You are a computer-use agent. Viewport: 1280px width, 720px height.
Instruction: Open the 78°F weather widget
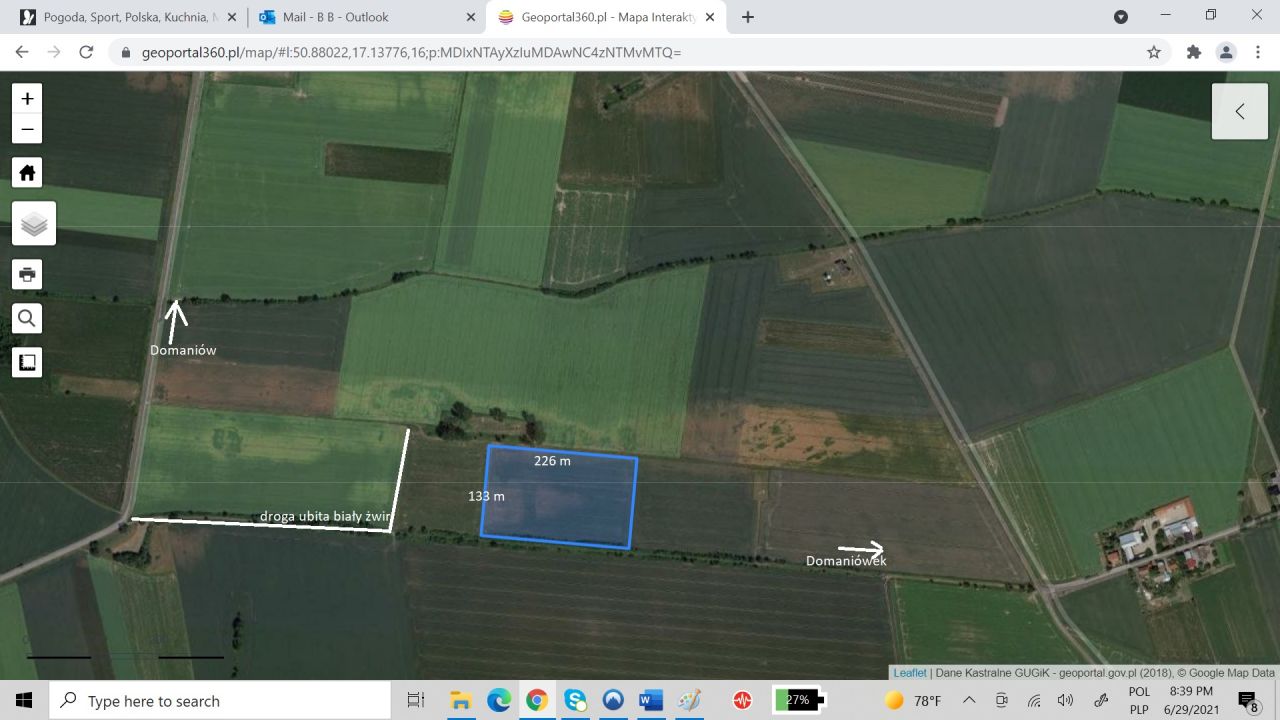click(913, 700)
